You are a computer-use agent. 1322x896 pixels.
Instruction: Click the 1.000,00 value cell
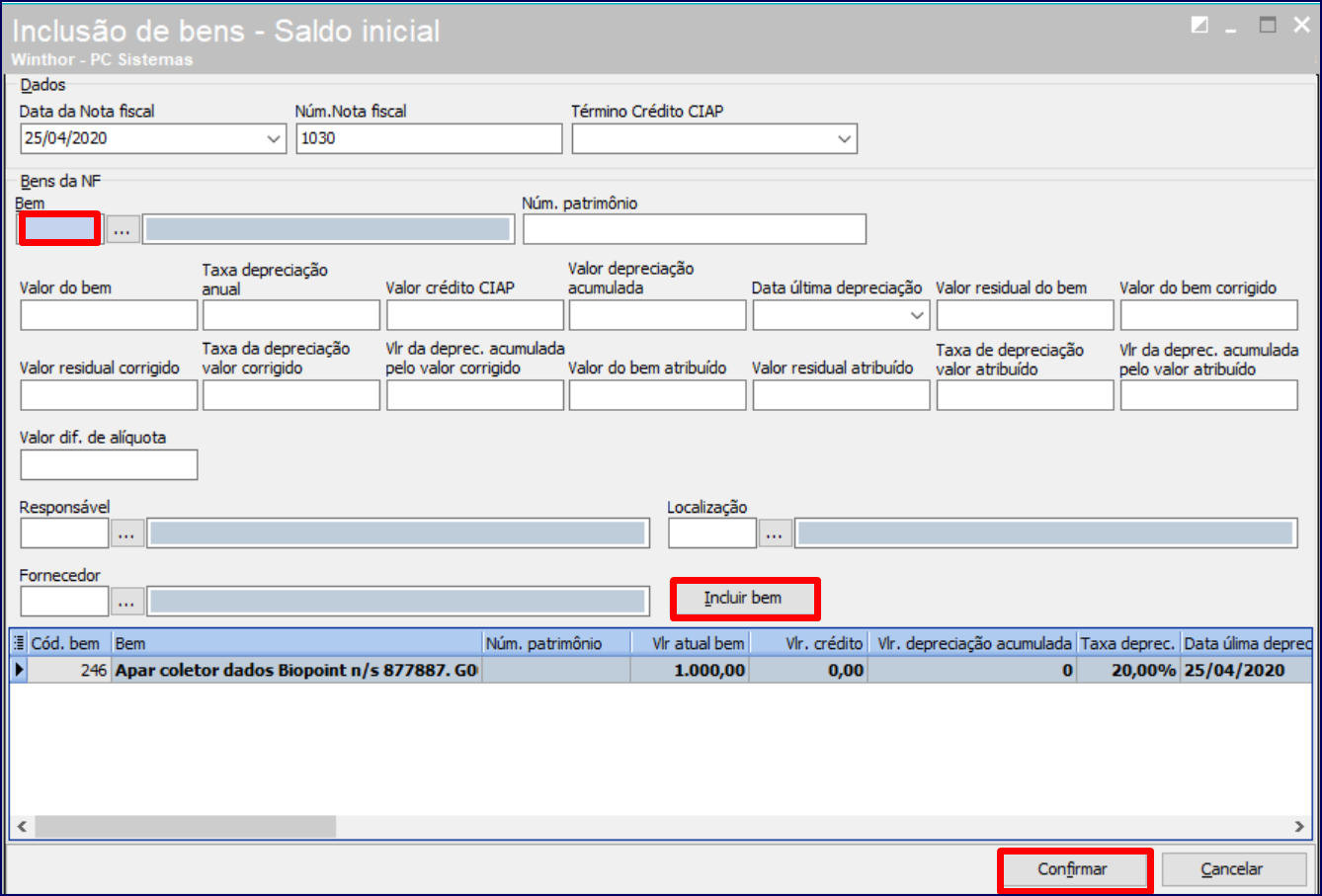point(690,670)
